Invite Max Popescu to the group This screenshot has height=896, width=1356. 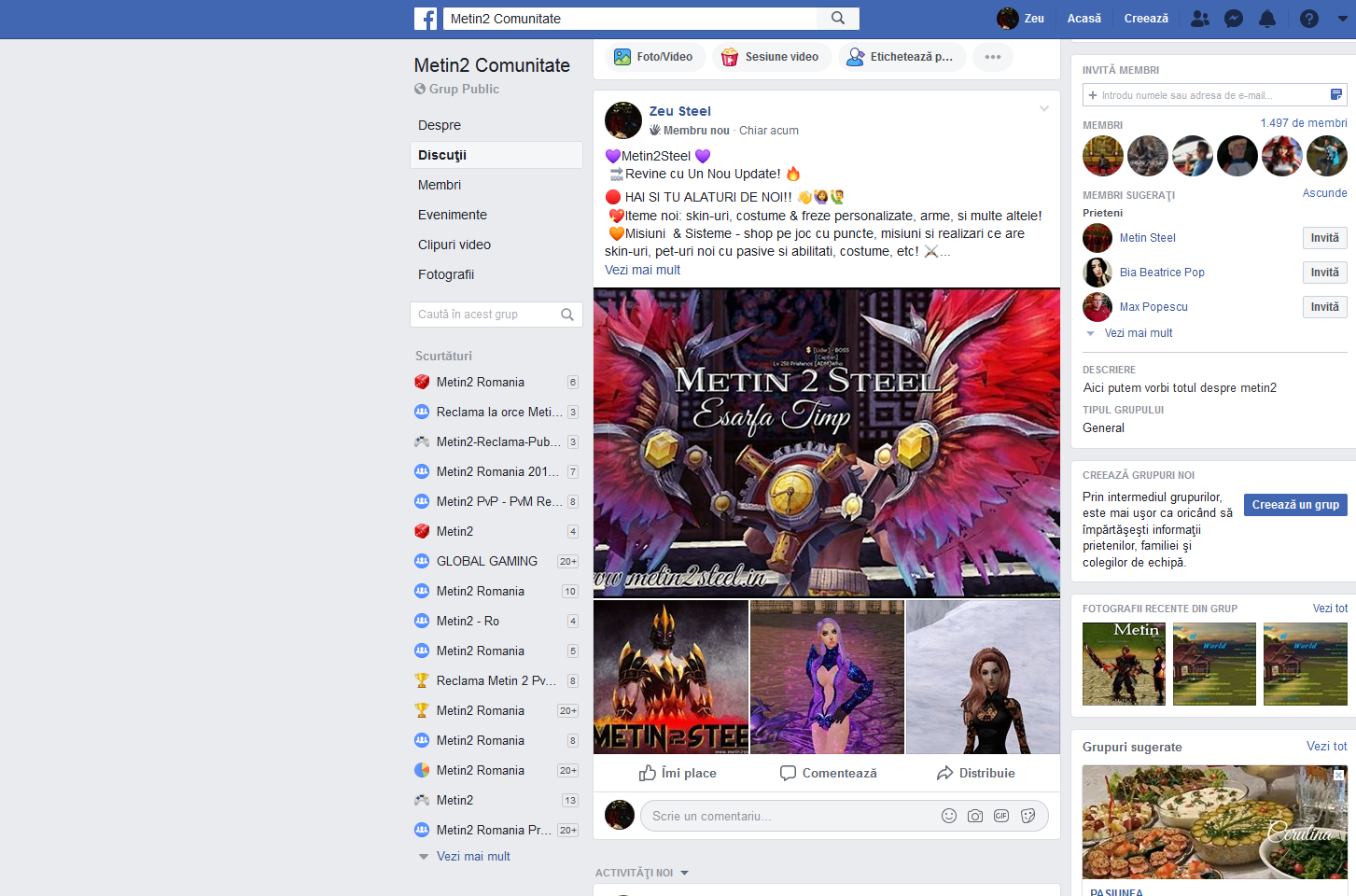[x=1324, y=307]
